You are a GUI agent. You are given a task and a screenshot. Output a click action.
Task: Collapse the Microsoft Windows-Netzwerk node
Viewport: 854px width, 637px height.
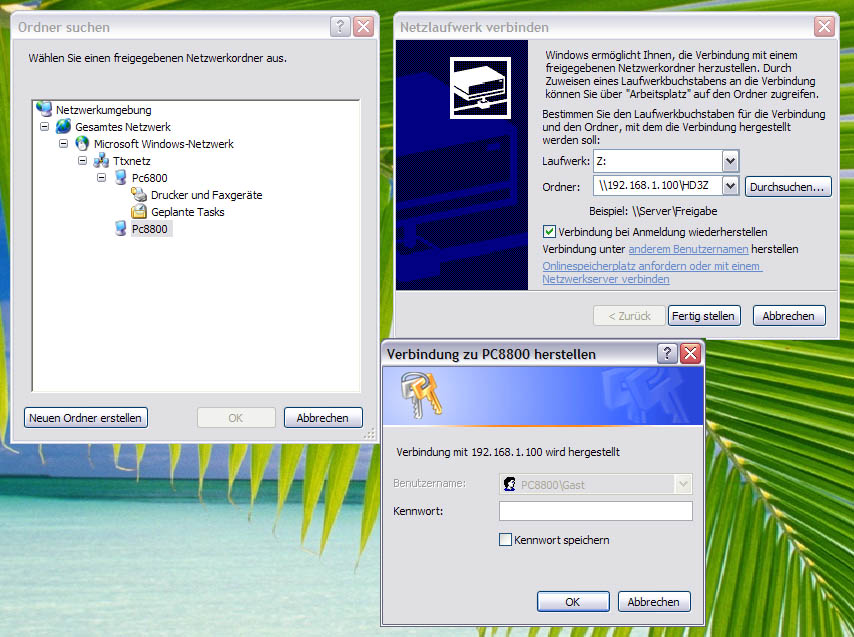[x=63, y=143]
